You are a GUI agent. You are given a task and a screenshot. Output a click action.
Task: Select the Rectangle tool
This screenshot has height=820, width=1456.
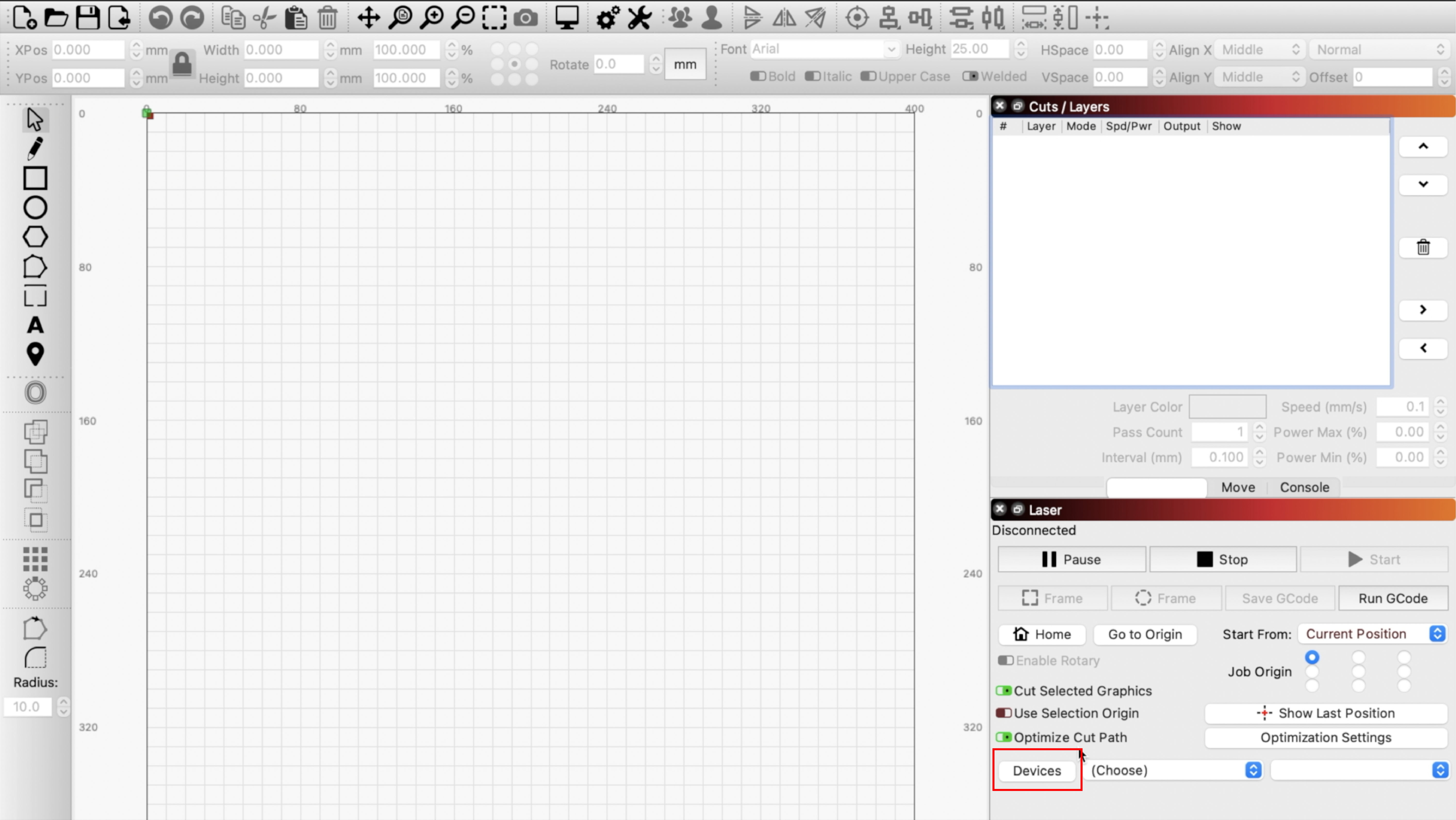point(35,178)
